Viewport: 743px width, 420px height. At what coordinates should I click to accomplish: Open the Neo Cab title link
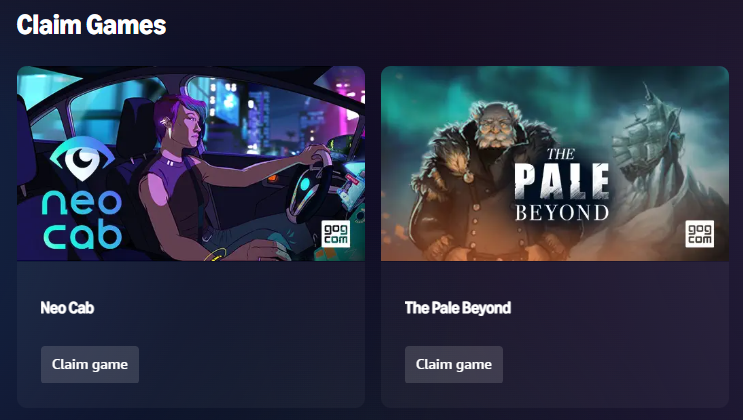coord(67,308)
